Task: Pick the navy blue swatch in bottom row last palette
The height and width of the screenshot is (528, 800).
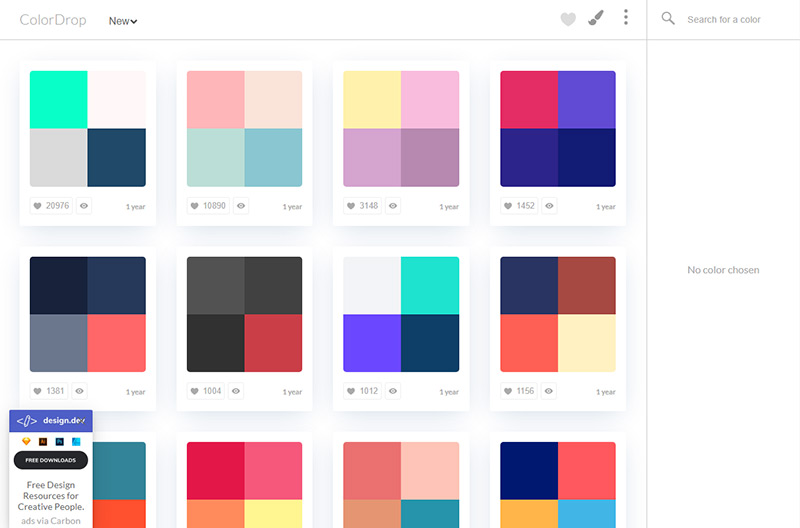Action: (529, 471)
